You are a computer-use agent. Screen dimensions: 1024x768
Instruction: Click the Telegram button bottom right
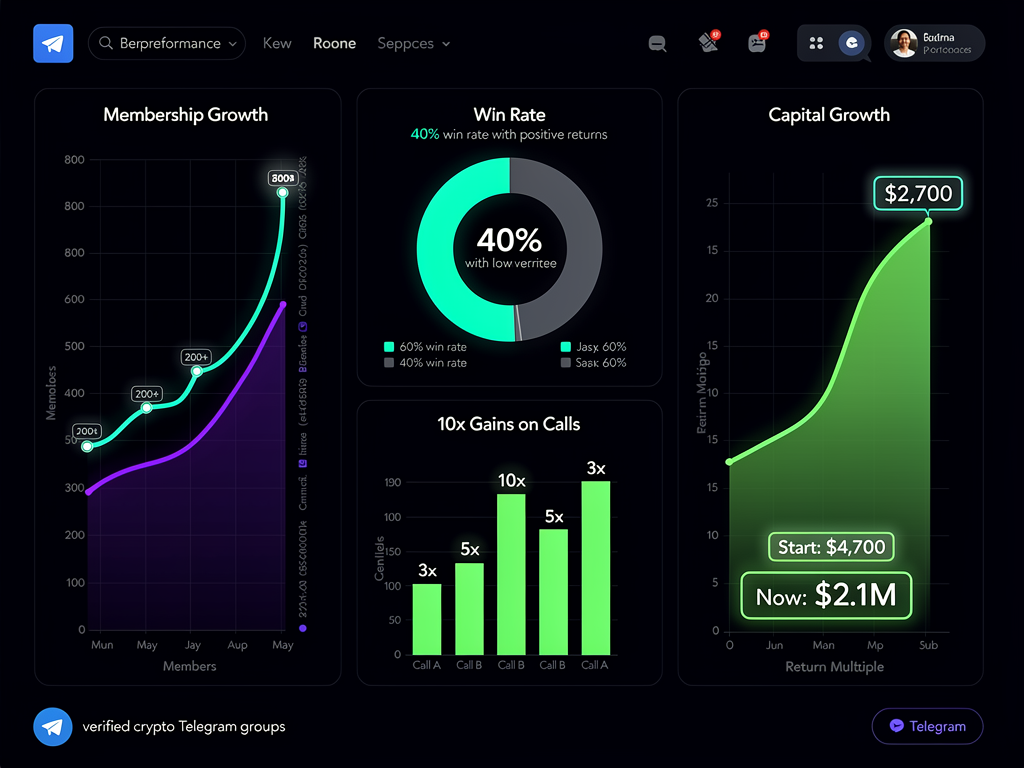point(927,726)
